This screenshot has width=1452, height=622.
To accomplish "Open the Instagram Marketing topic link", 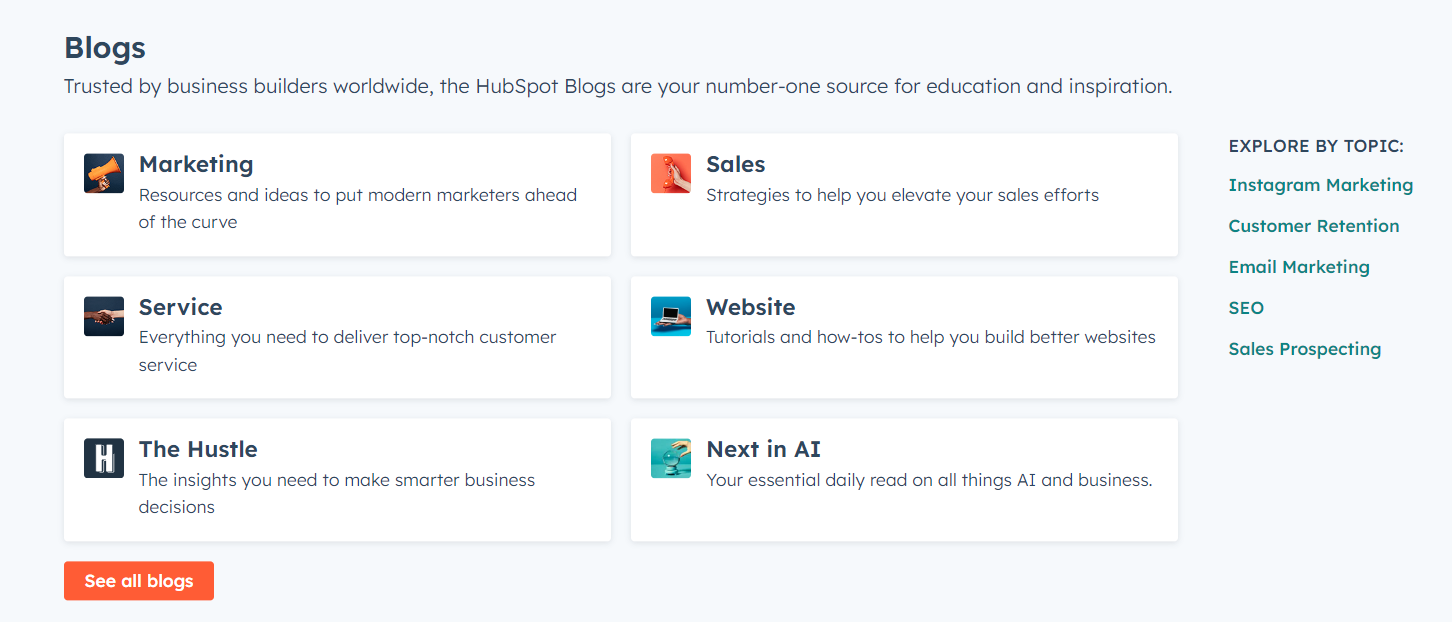I will 1320,185.
